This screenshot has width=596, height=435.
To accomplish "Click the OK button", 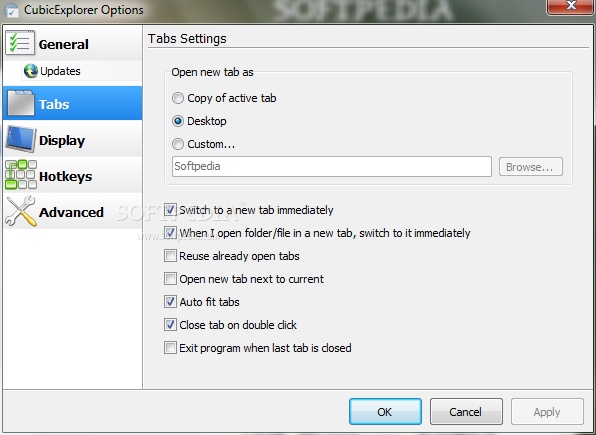I will 385,411.
